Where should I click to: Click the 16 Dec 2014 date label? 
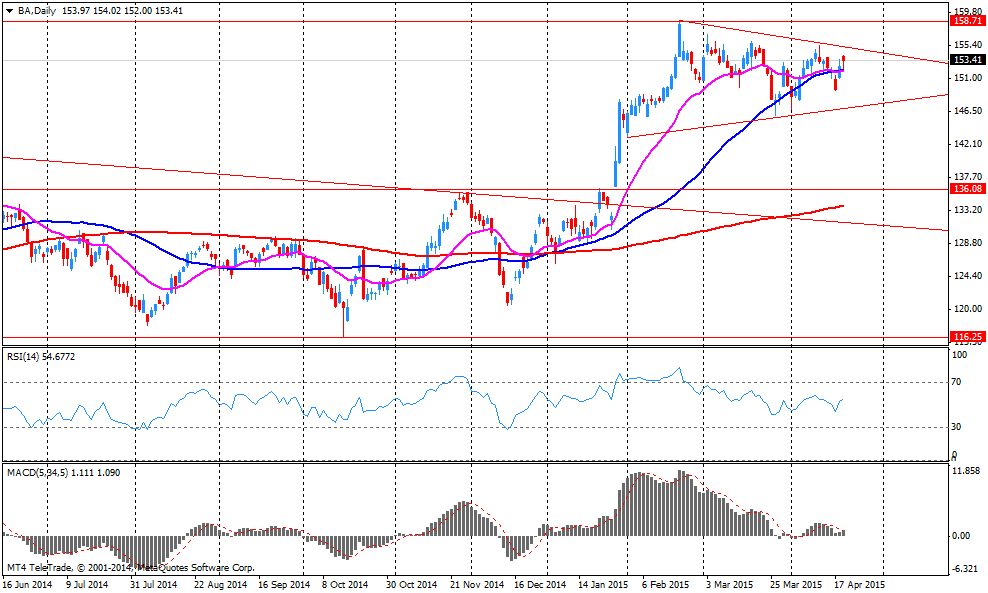tap(539, 585)
